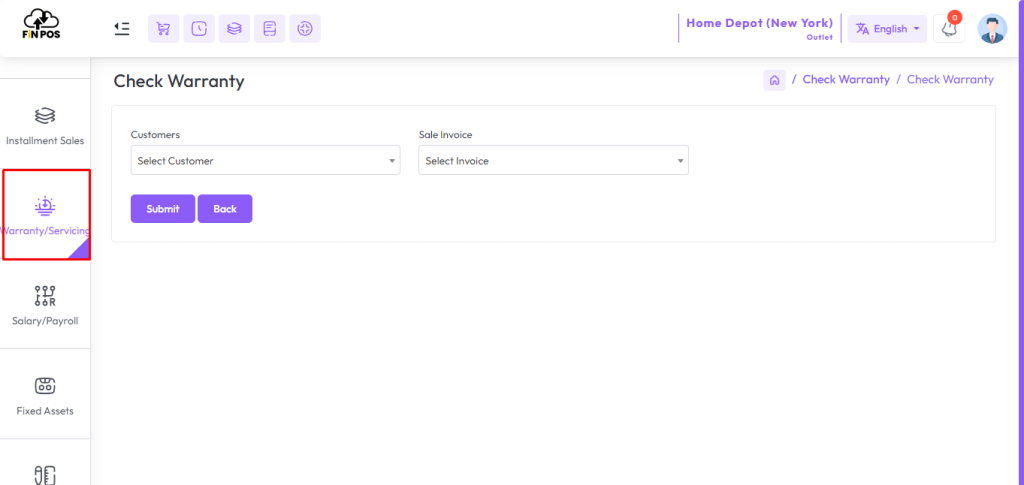The height and width of the screenshot is (485, 1024).
Task: Click the Check Warranty page heading
Action: pyautogui.click(x=179, y=81)
